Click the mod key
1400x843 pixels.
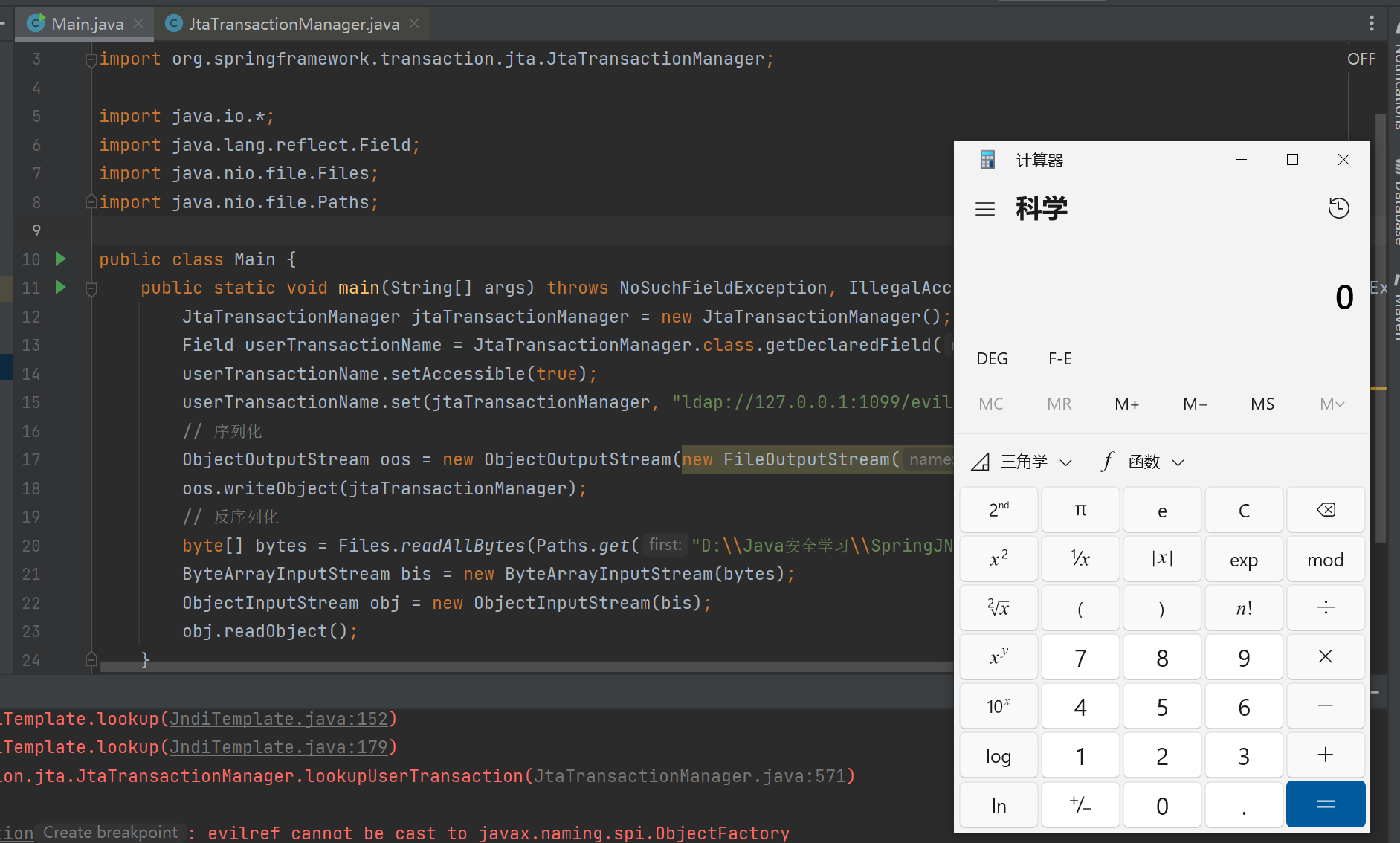[1326, 559]
